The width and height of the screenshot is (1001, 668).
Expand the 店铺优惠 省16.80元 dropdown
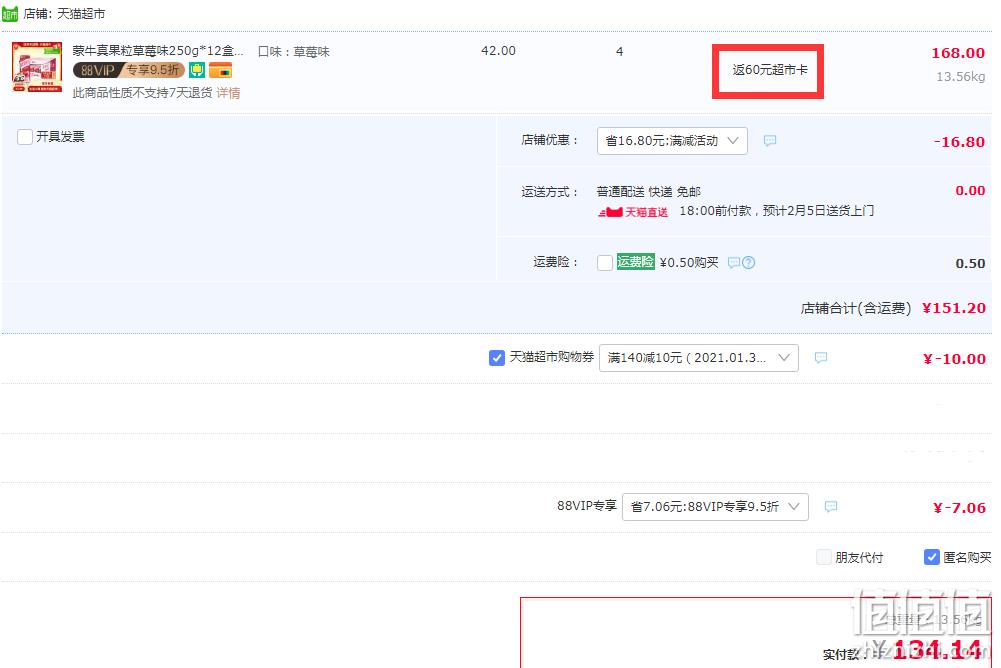click(672, 140)
